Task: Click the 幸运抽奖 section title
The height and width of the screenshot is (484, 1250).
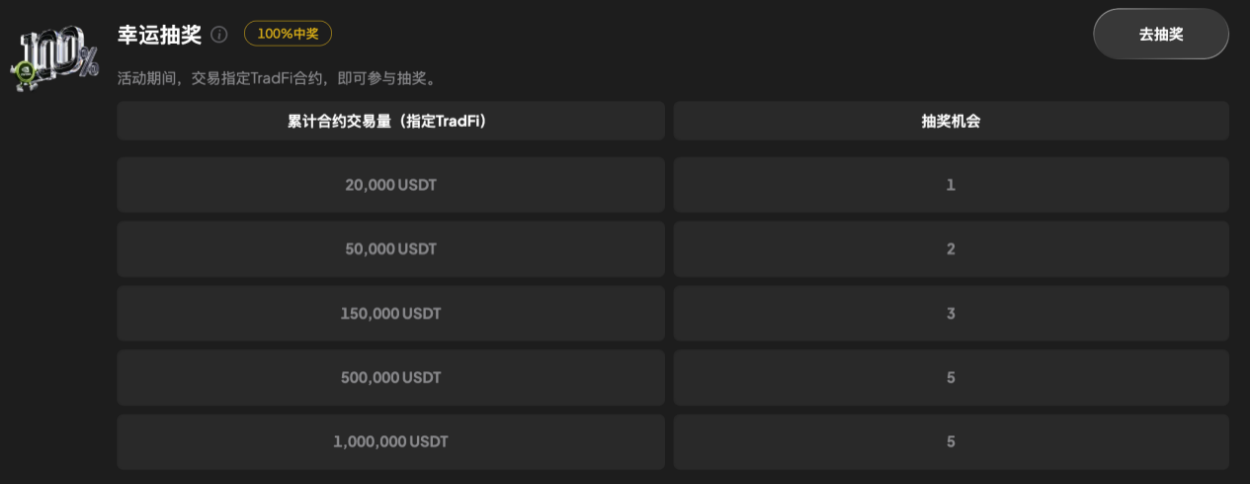Action: tap(159, 35)
